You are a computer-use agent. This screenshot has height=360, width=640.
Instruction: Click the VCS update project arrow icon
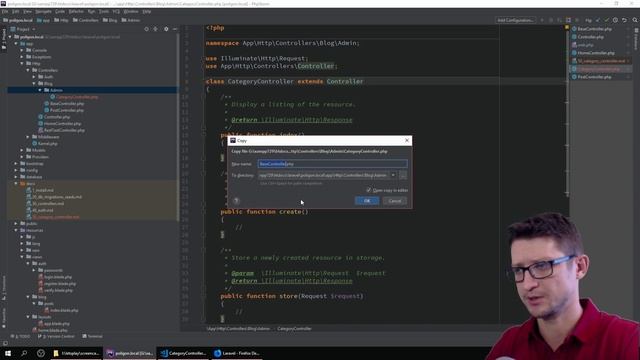(x=598, y=20)
